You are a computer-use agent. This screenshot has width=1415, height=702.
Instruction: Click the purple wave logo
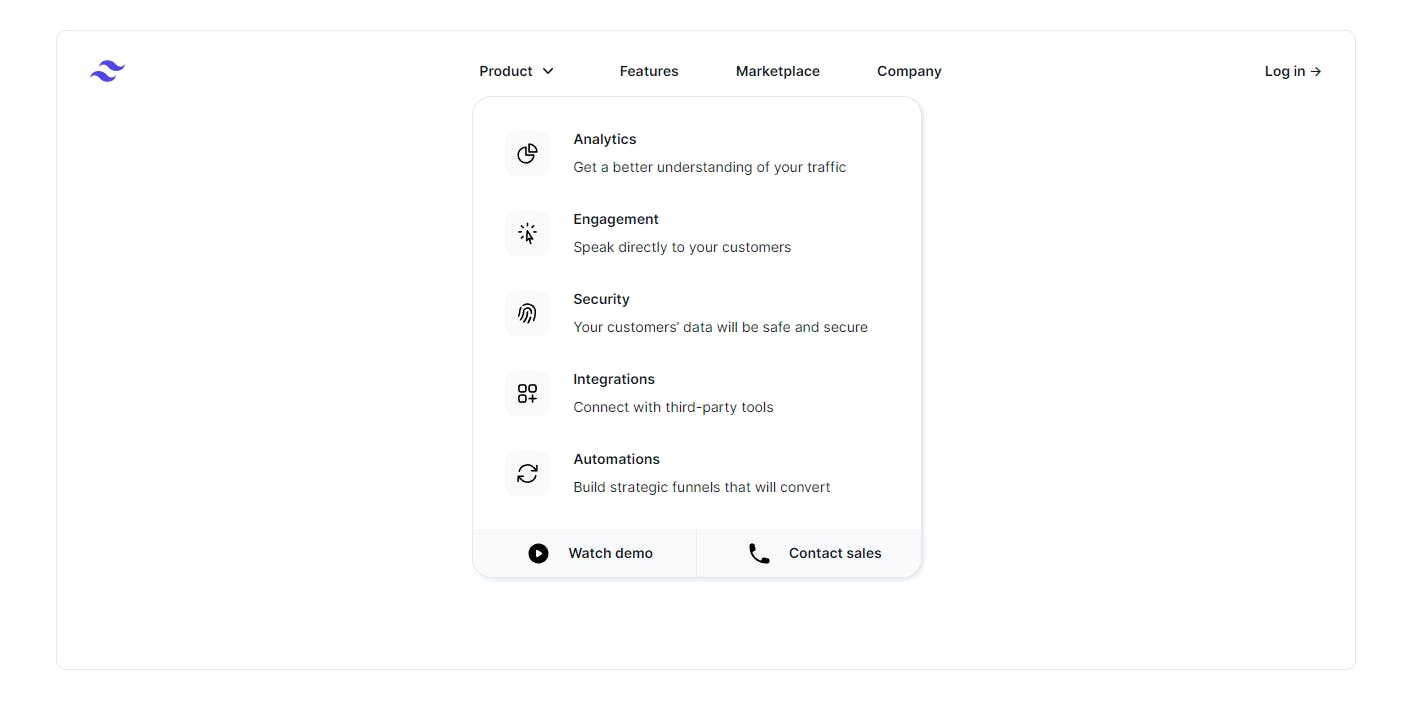pyautogui.click(x=107, y=71)
